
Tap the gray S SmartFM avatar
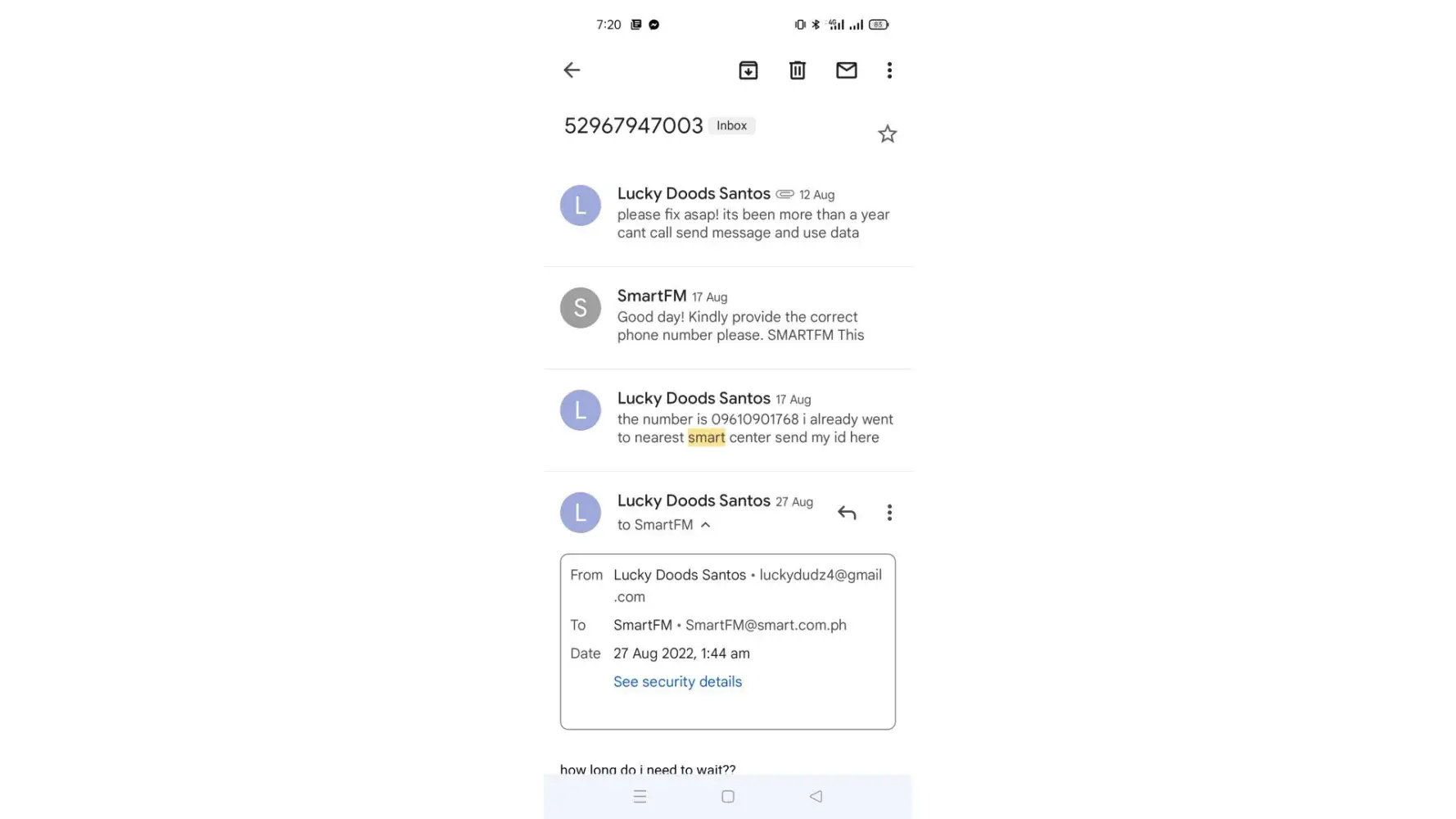click(580, 308)
